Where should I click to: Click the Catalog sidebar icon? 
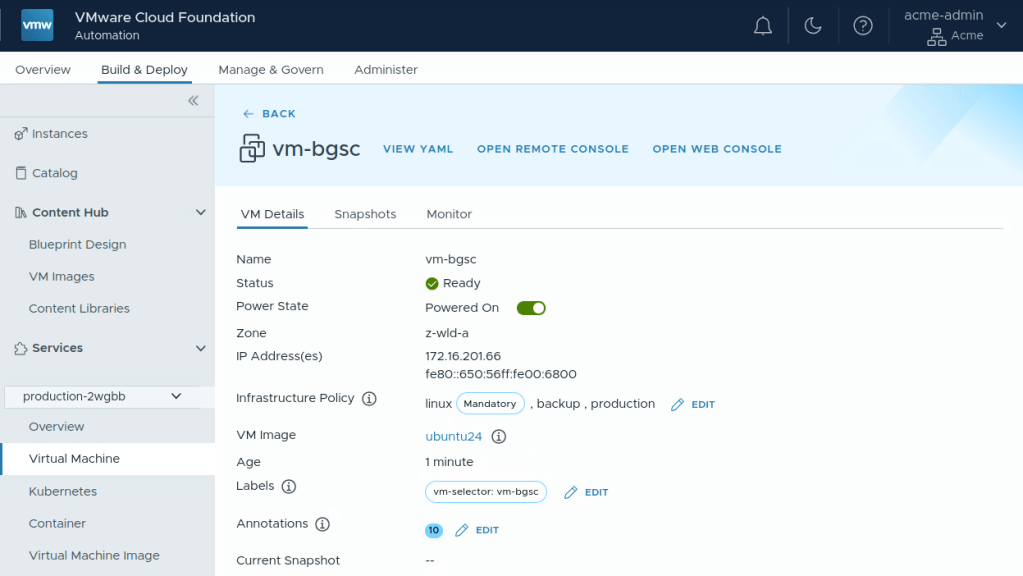[21, 173]
